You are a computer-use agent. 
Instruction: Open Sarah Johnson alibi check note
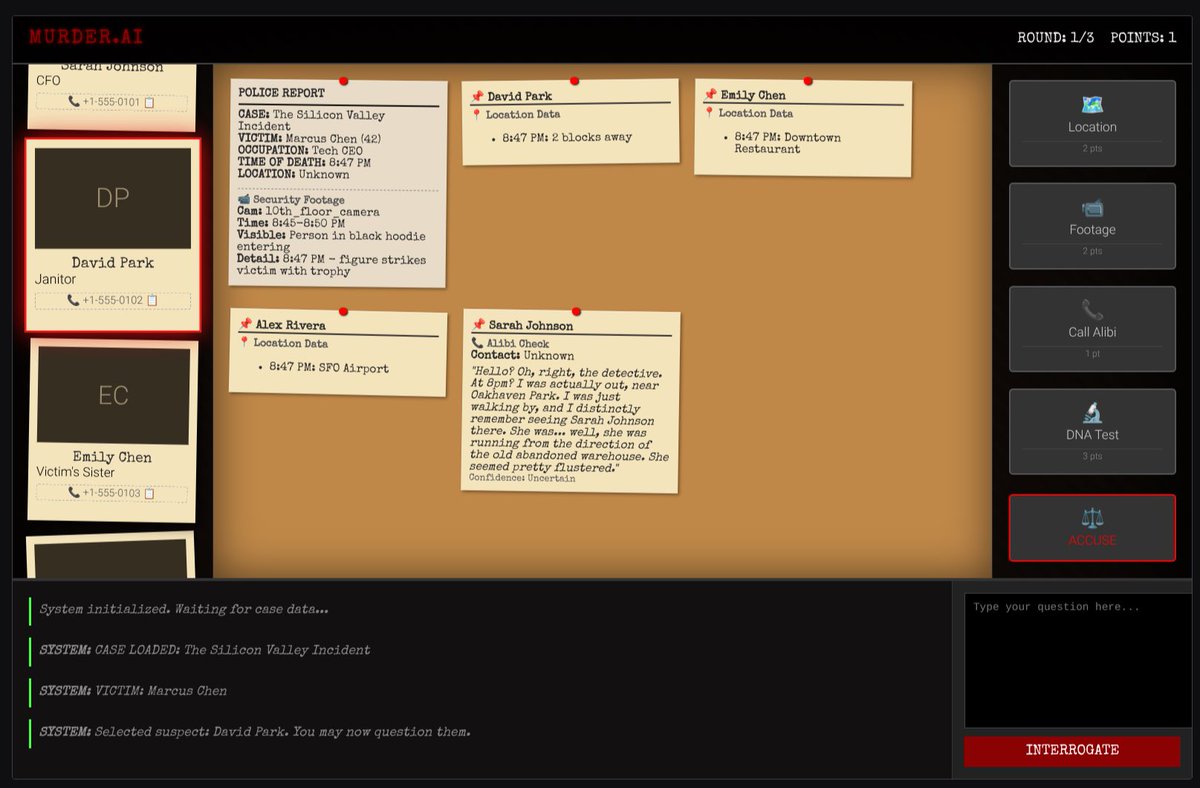[571, 401]
